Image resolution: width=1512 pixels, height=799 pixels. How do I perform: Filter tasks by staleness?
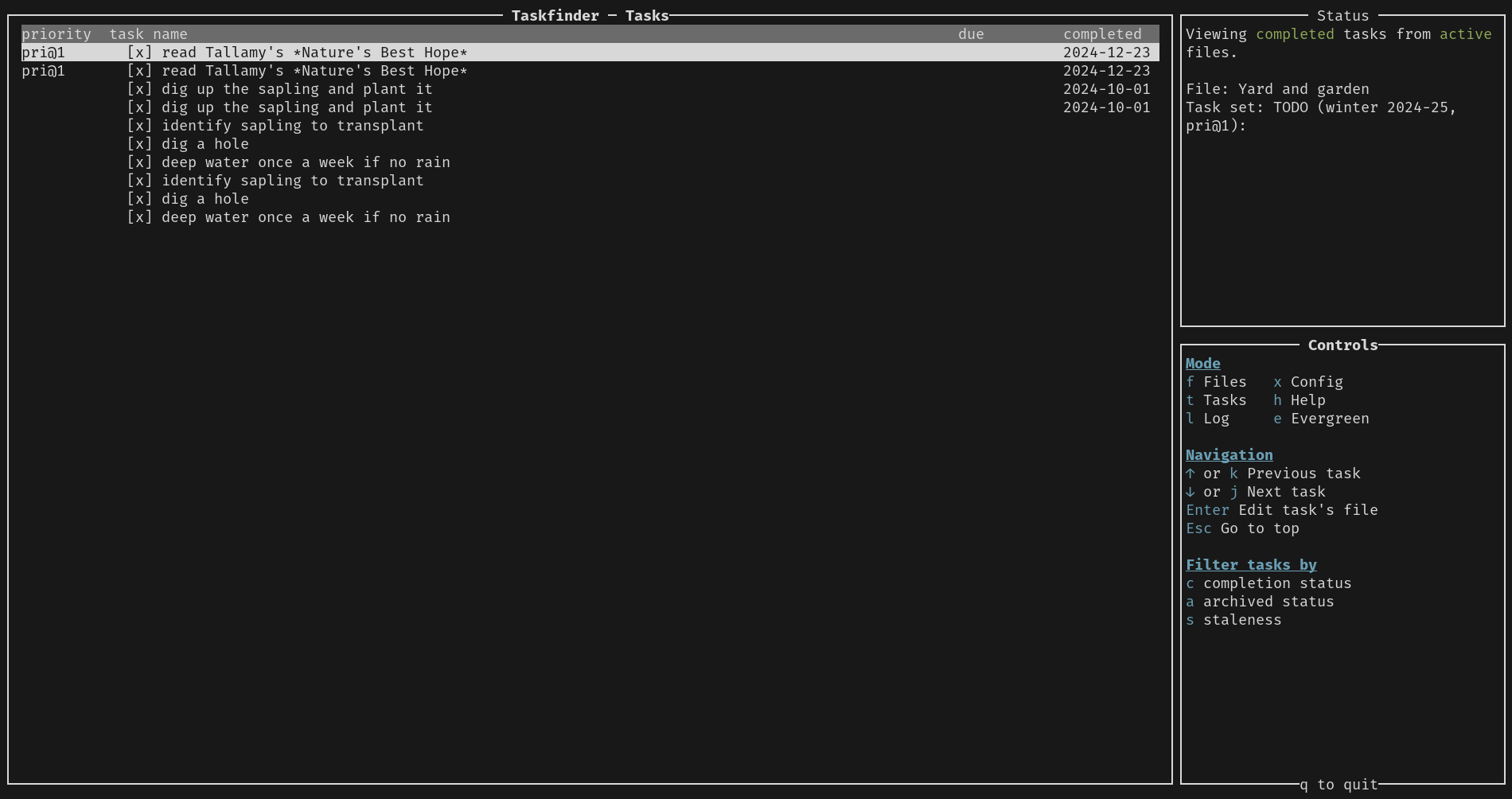pyautogui.click(x=1233, y=620)
